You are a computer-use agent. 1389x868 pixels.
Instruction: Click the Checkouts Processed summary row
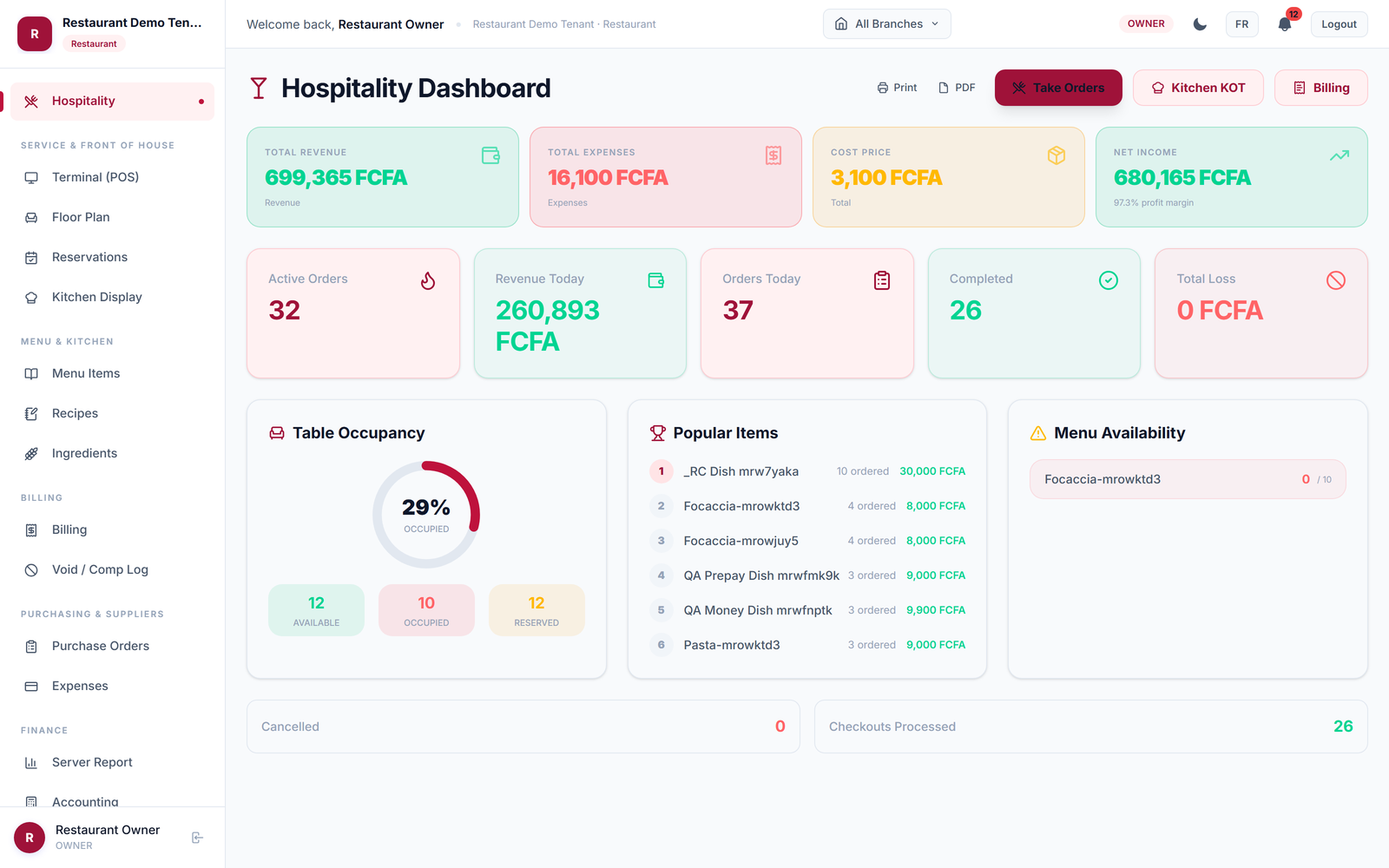1091,727
